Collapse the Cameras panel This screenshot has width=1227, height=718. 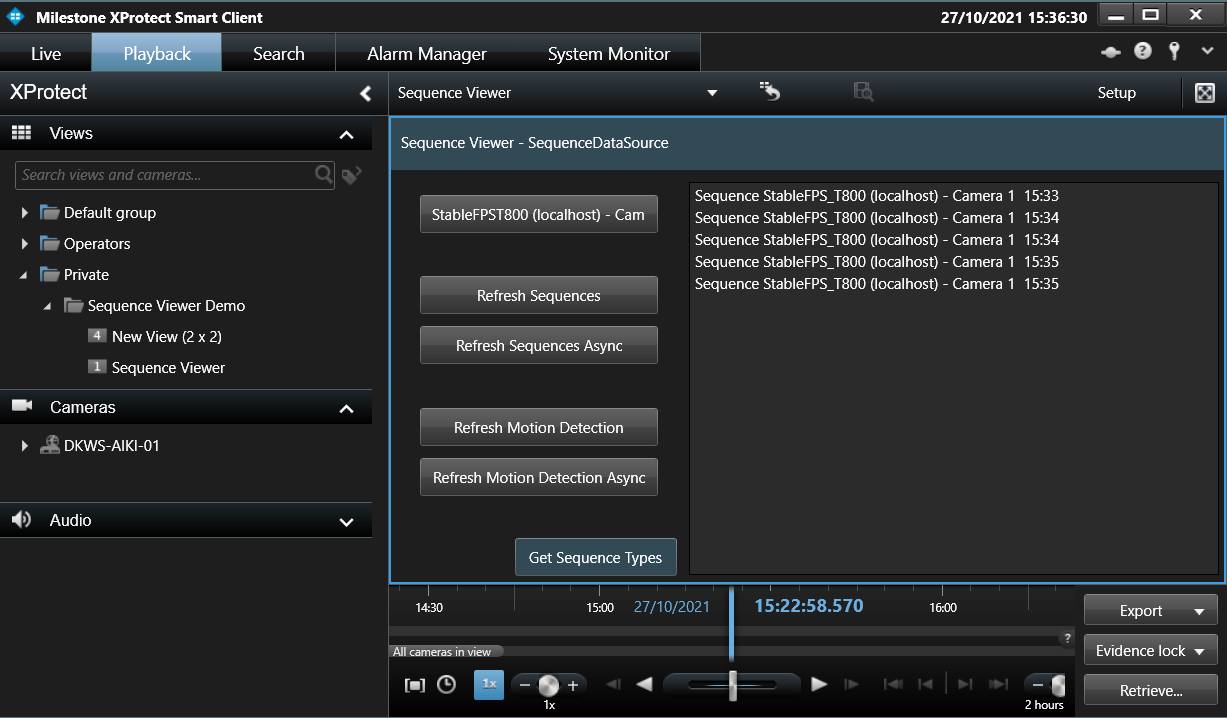pos(346,408)
